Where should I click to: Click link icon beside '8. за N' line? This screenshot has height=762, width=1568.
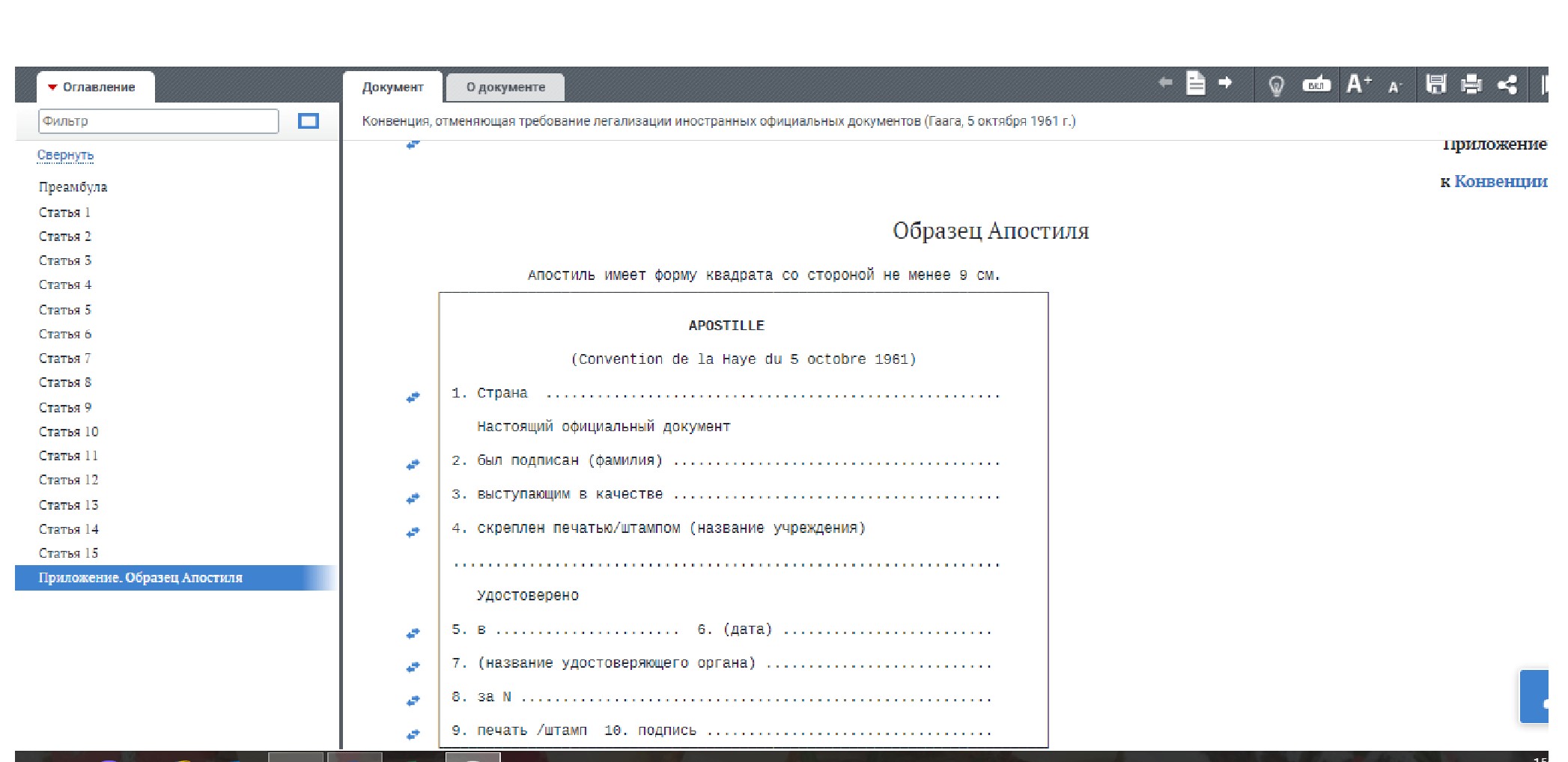(413, 701)
